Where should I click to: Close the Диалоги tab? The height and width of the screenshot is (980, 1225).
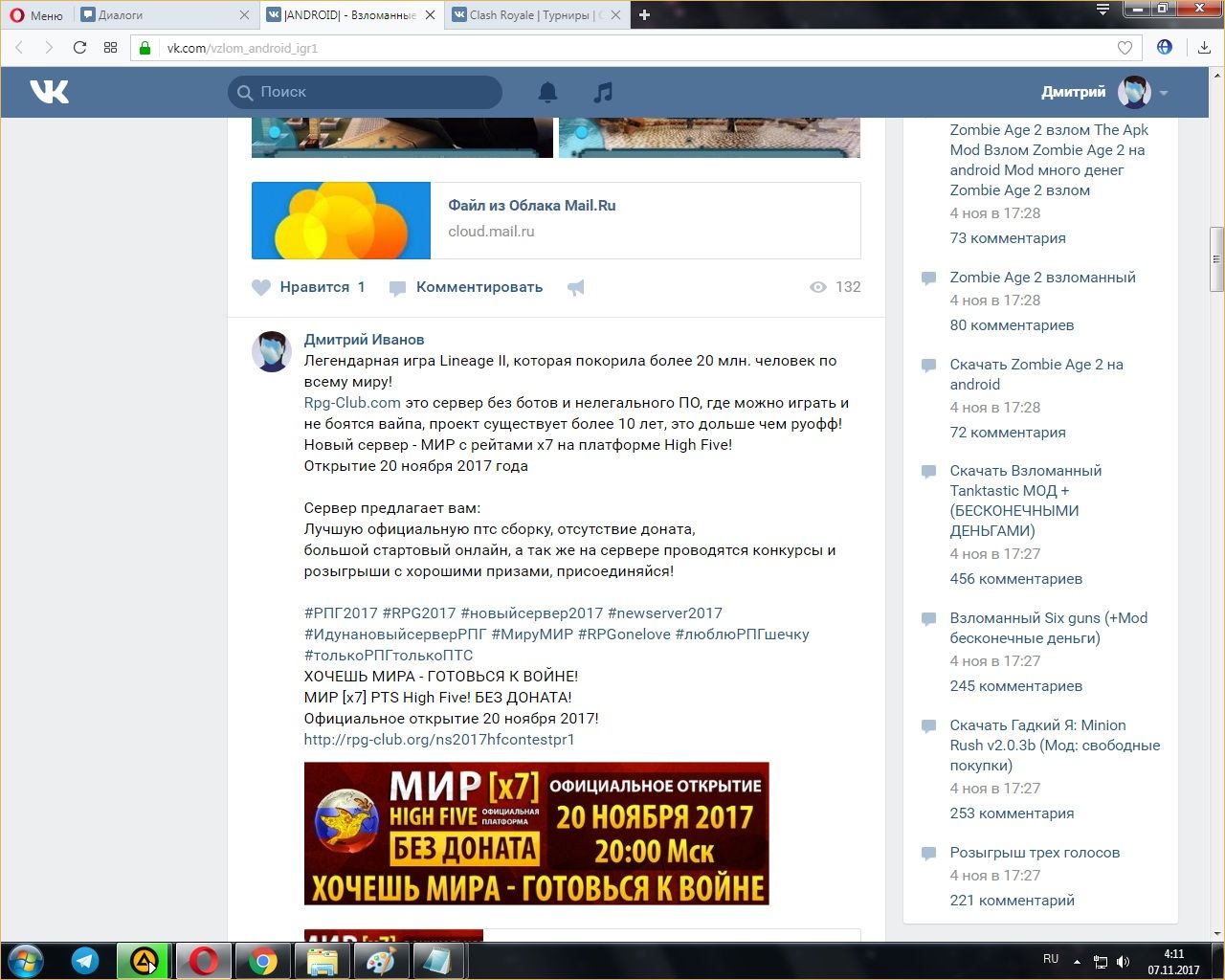click(244, 15)
